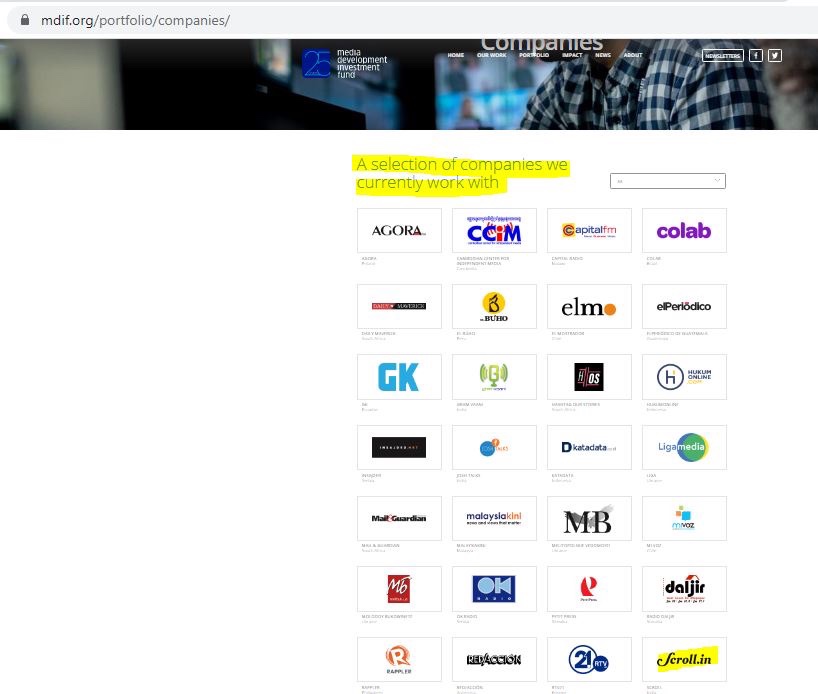818x694 pixels.
Task: Click the Daily Maverick logo thumbnail
Action: (x=399, y=306)
